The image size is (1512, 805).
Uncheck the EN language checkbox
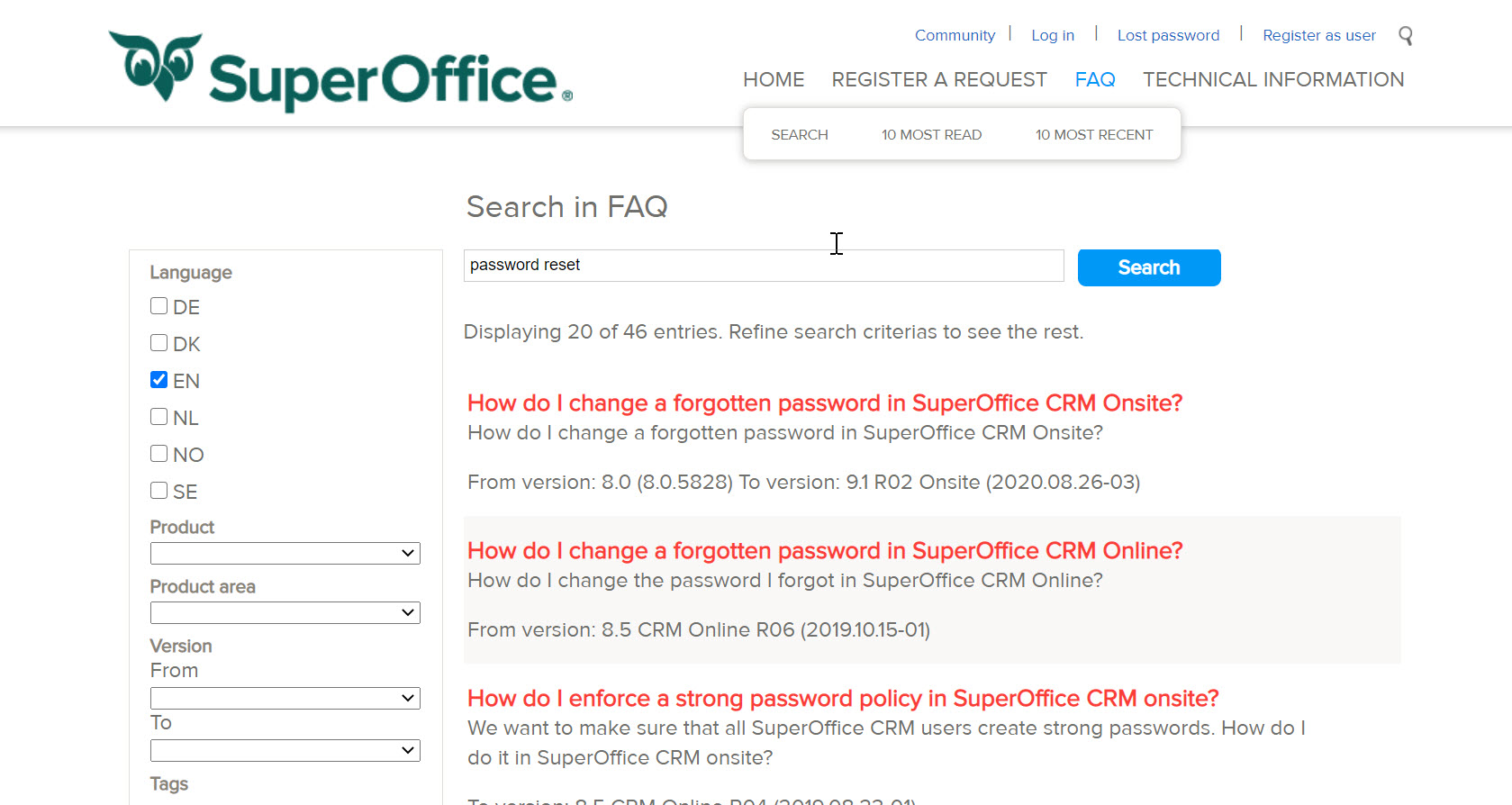(159, 380)
